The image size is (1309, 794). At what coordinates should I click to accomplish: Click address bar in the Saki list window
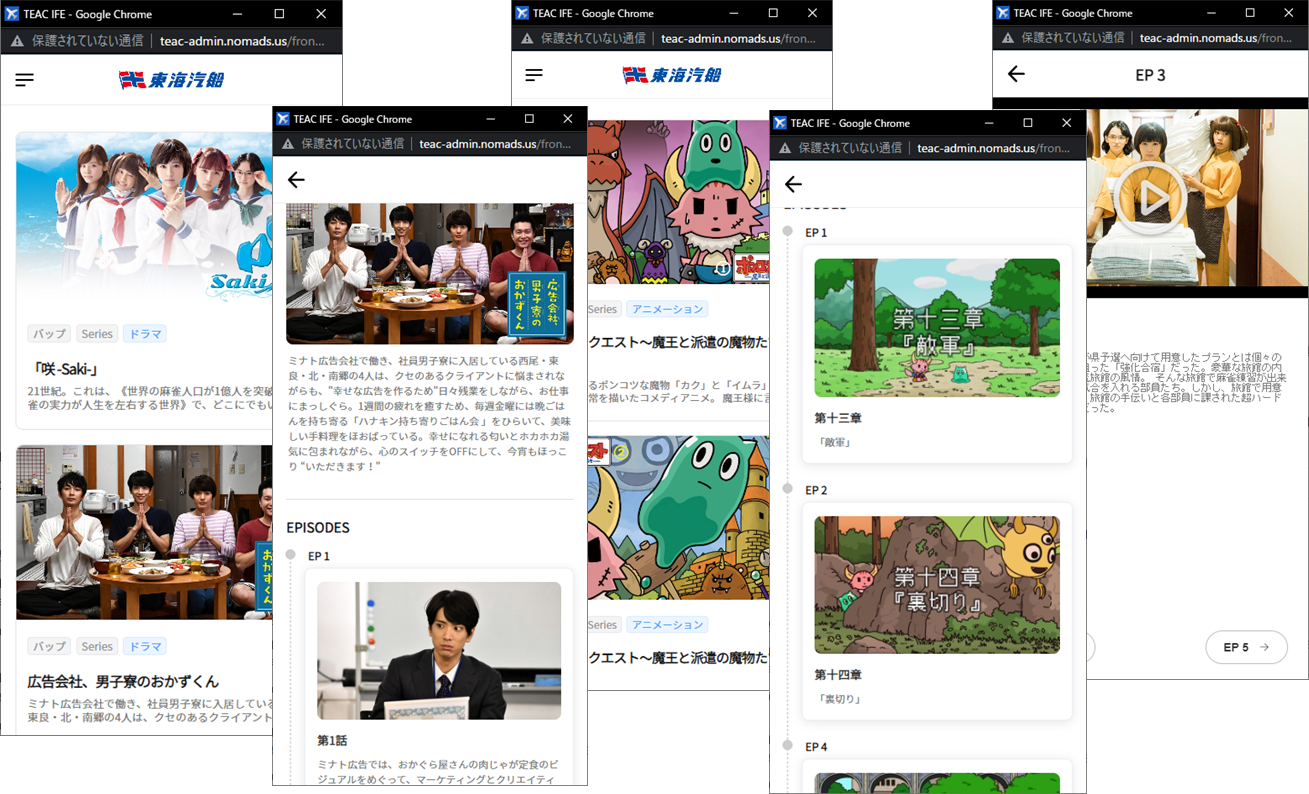240,41
